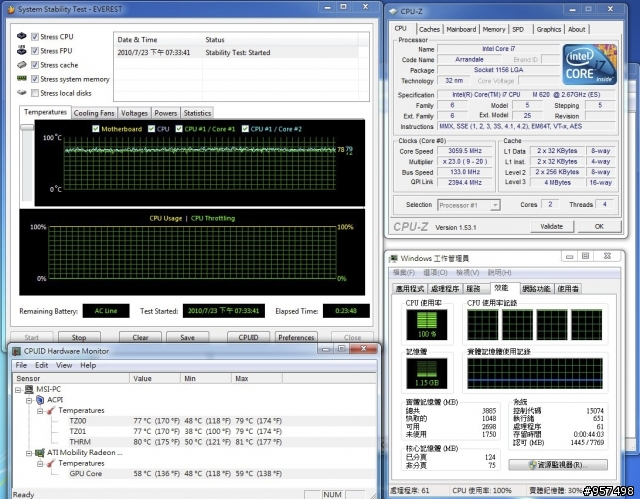Click the Save button in EVEREST
This screenshot has width=640, height=499.
pos(187,337)
